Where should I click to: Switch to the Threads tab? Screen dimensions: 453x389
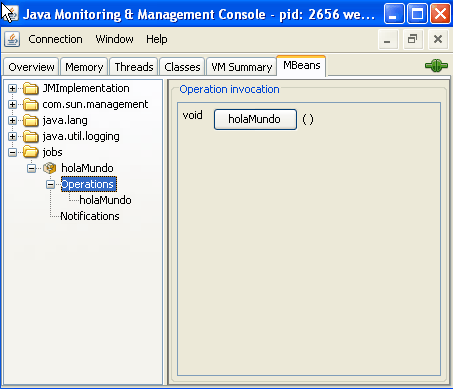tap(134, 67)
